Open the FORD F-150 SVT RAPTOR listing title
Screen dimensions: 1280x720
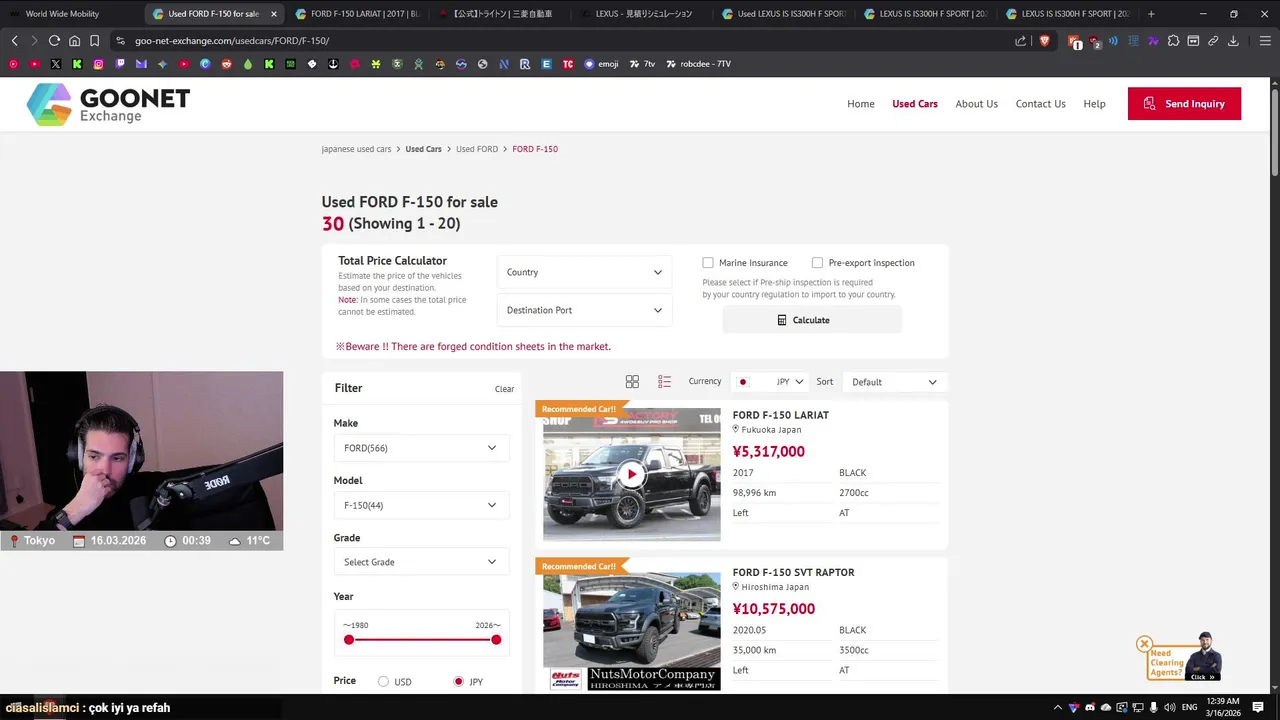(x=793, y=572)
